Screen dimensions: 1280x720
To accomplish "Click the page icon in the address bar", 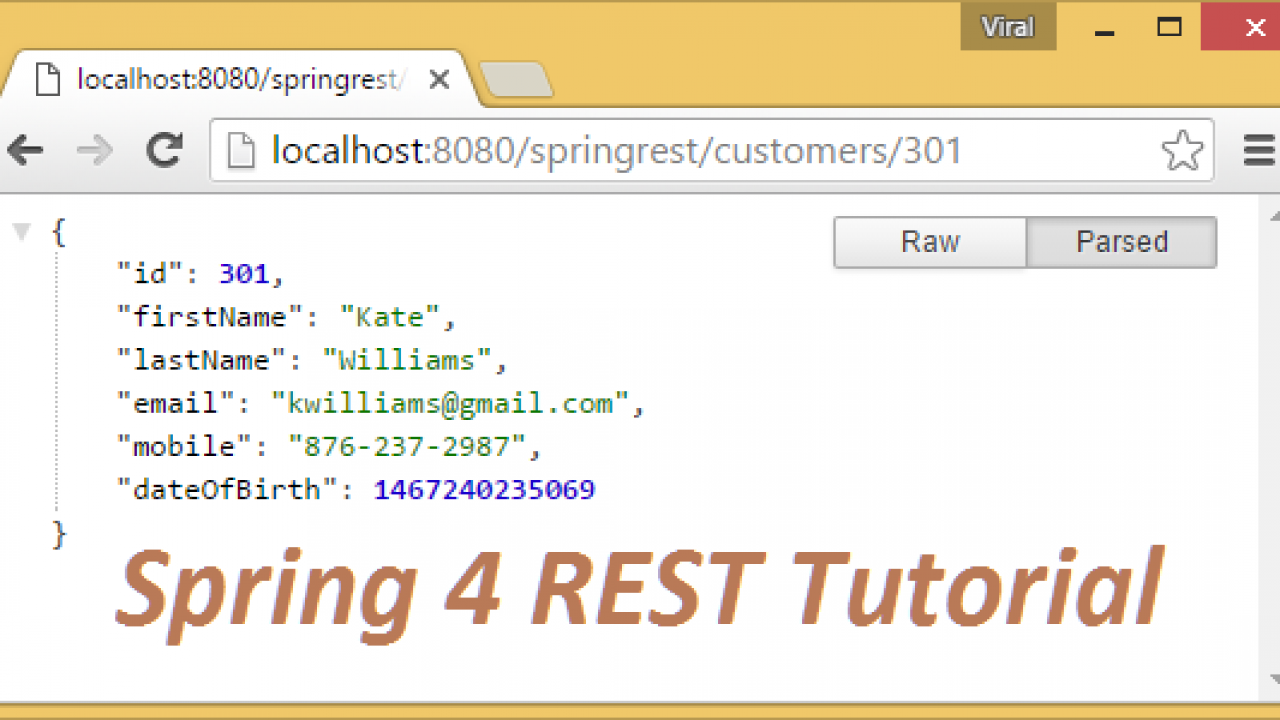I will pyautogui.click(x=240, y=151).
